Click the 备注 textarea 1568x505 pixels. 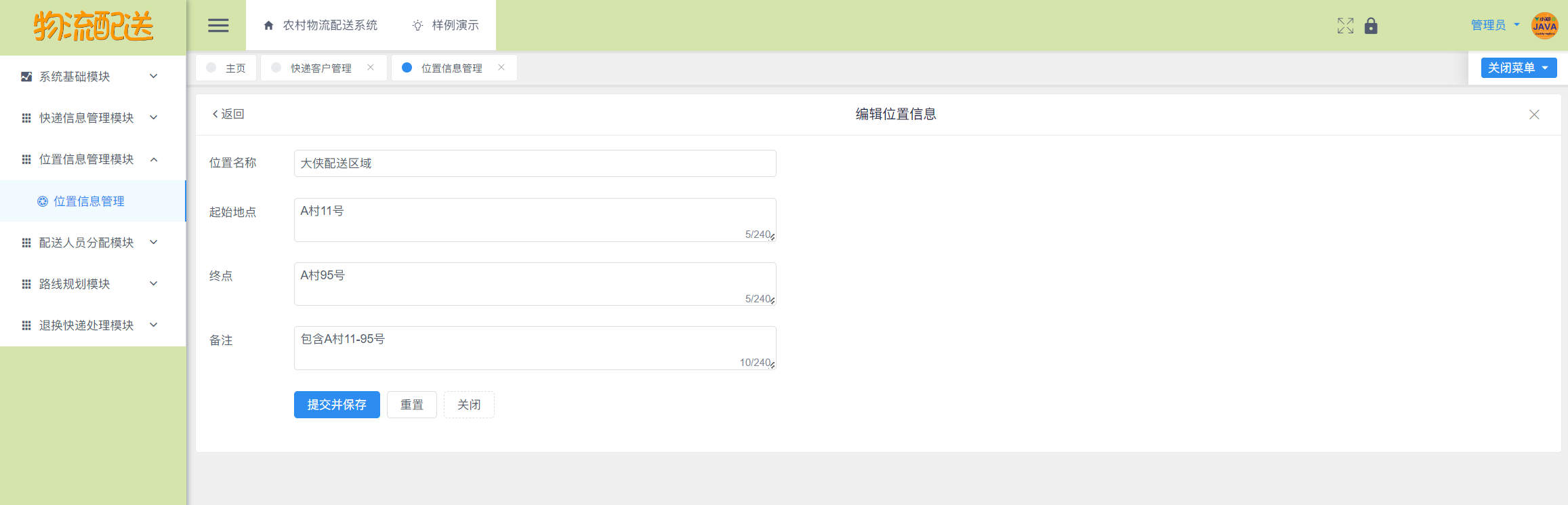[x=535, y=348]
